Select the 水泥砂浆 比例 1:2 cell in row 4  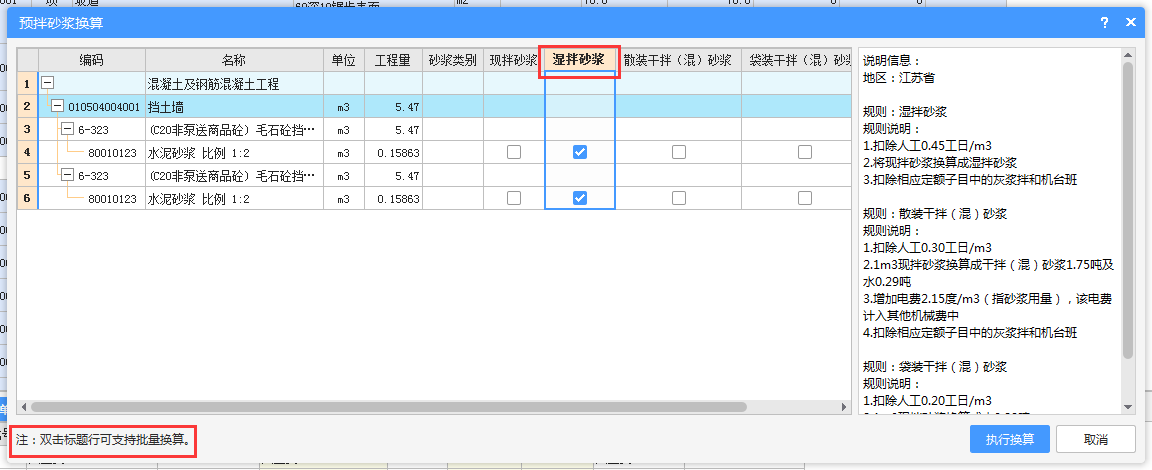[x=234, y=152]
